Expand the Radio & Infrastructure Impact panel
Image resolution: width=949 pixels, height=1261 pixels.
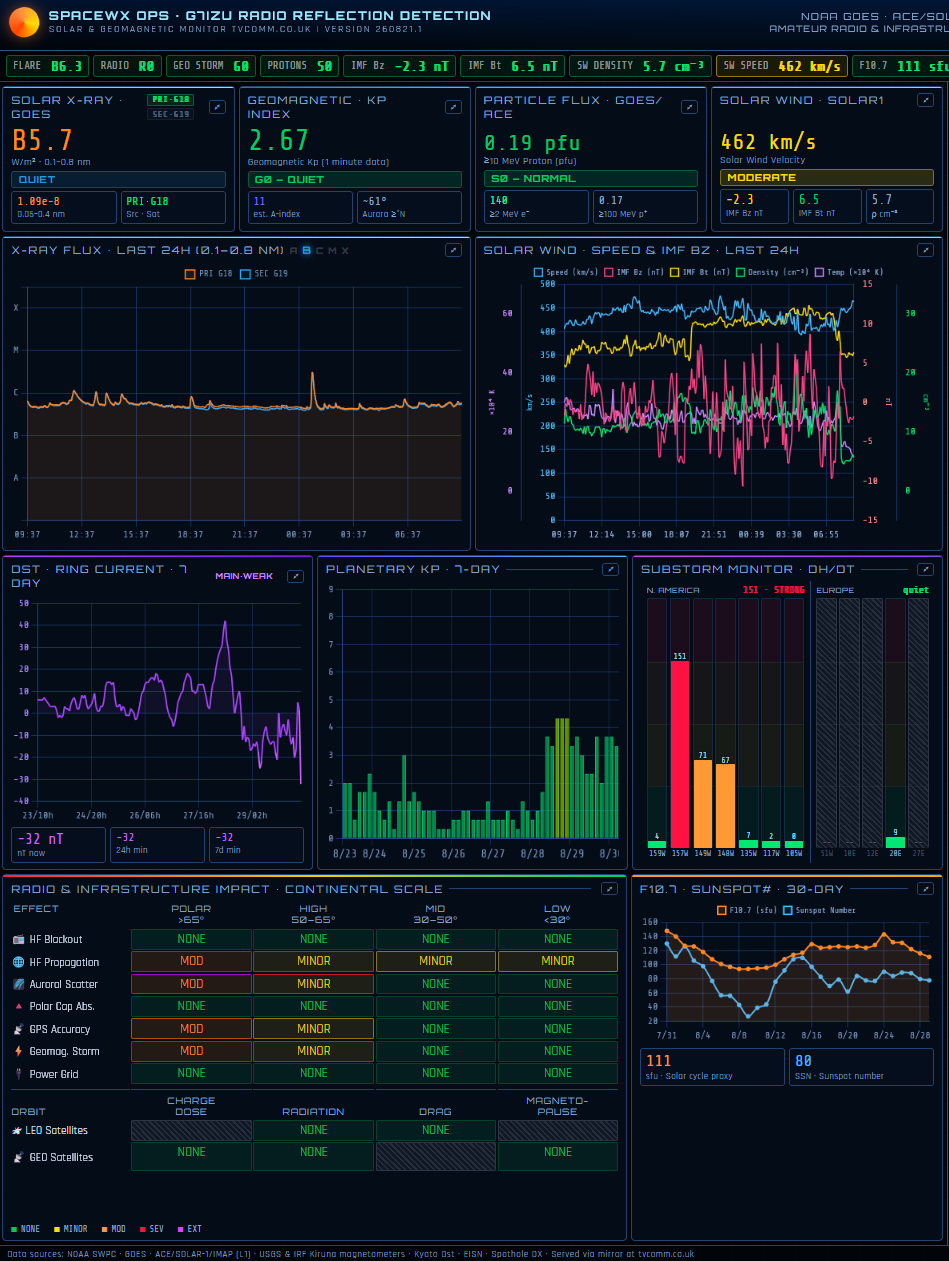609,888
